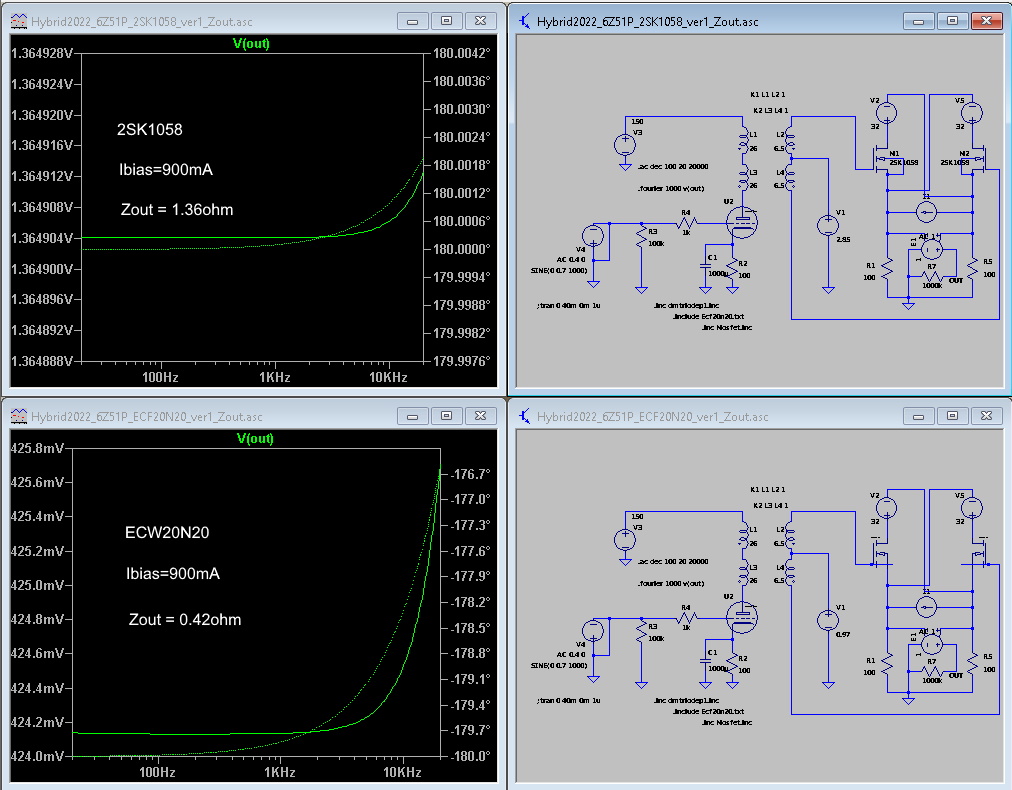Select triode tube U2 in the 2SK1058 schematic

click(742, 222)
